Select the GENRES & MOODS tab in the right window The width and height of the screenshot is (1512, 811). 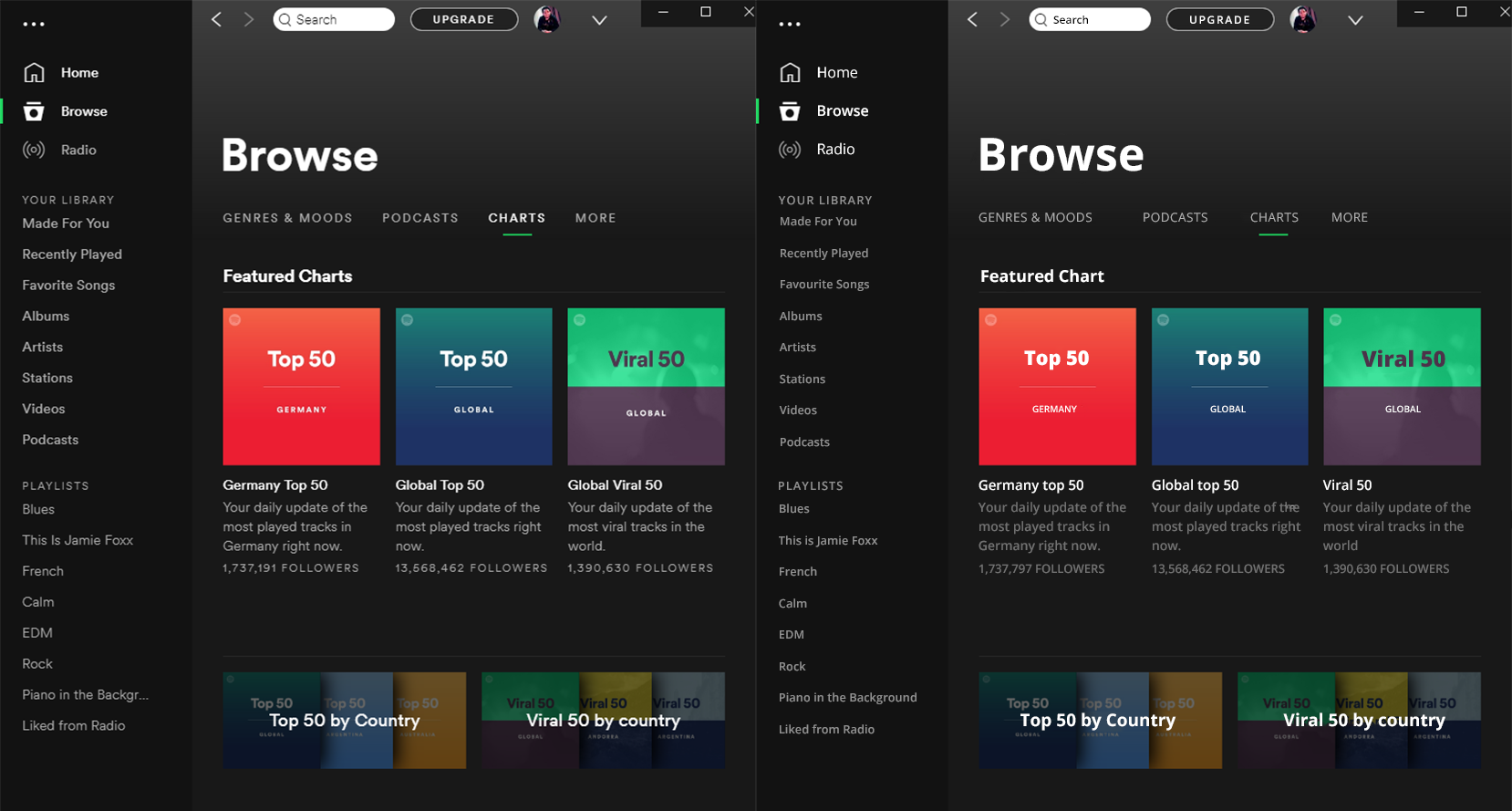tap(1035, 218)
